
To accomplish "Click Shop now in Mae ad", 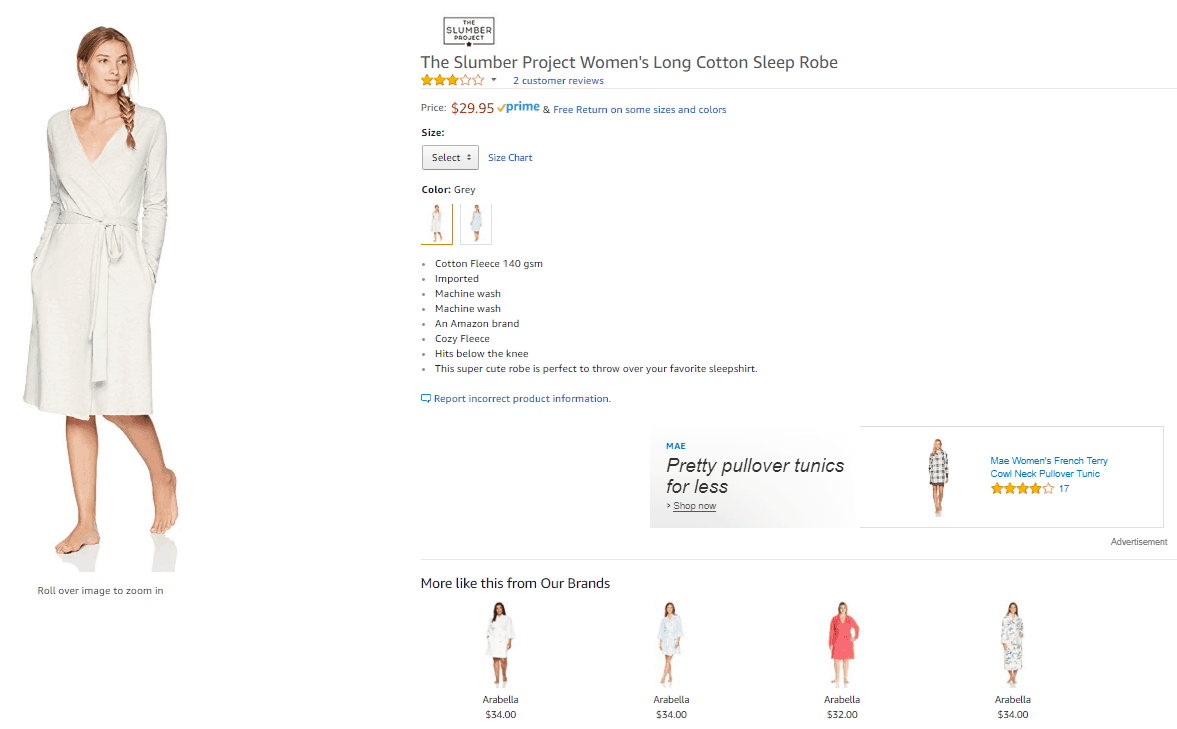I will (694, 506).
